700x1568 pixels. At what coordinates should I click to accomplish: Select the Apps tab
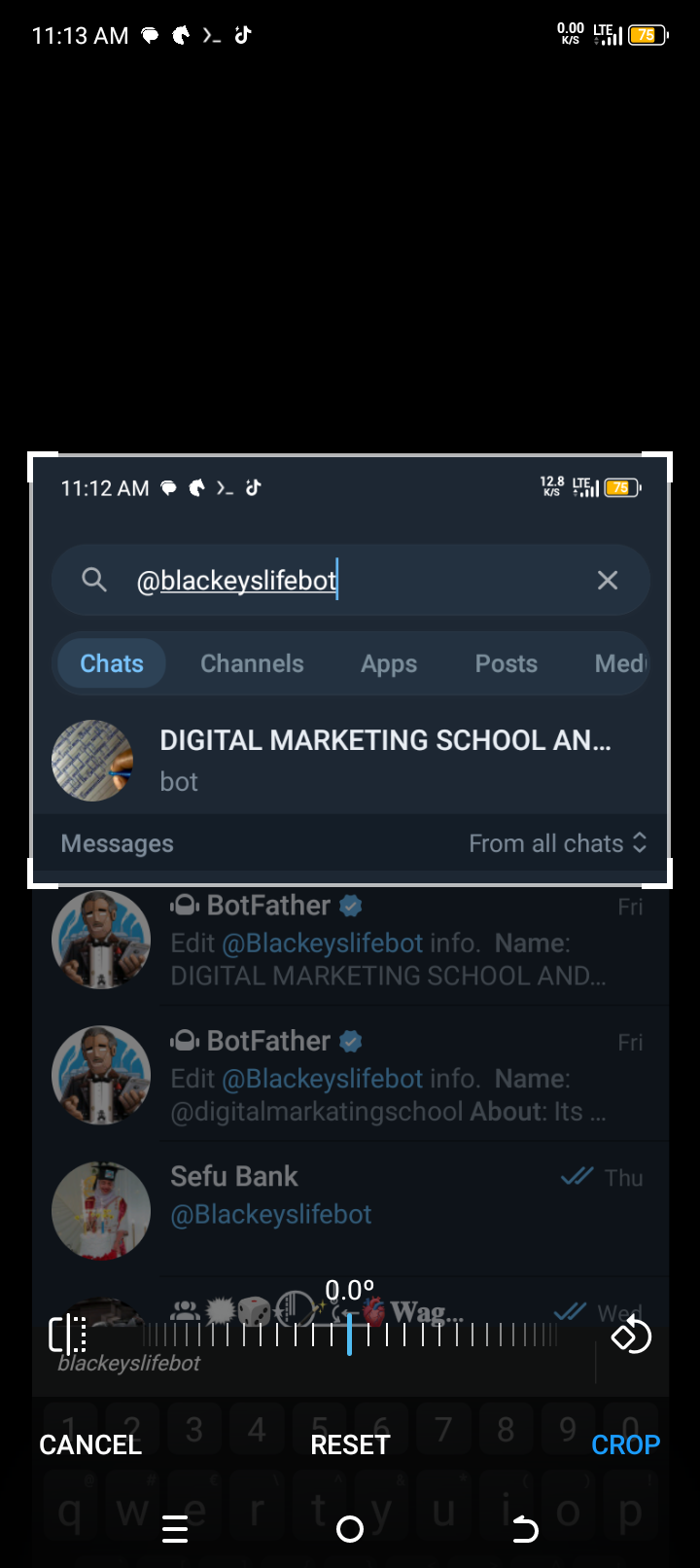[x=389, y=663]
